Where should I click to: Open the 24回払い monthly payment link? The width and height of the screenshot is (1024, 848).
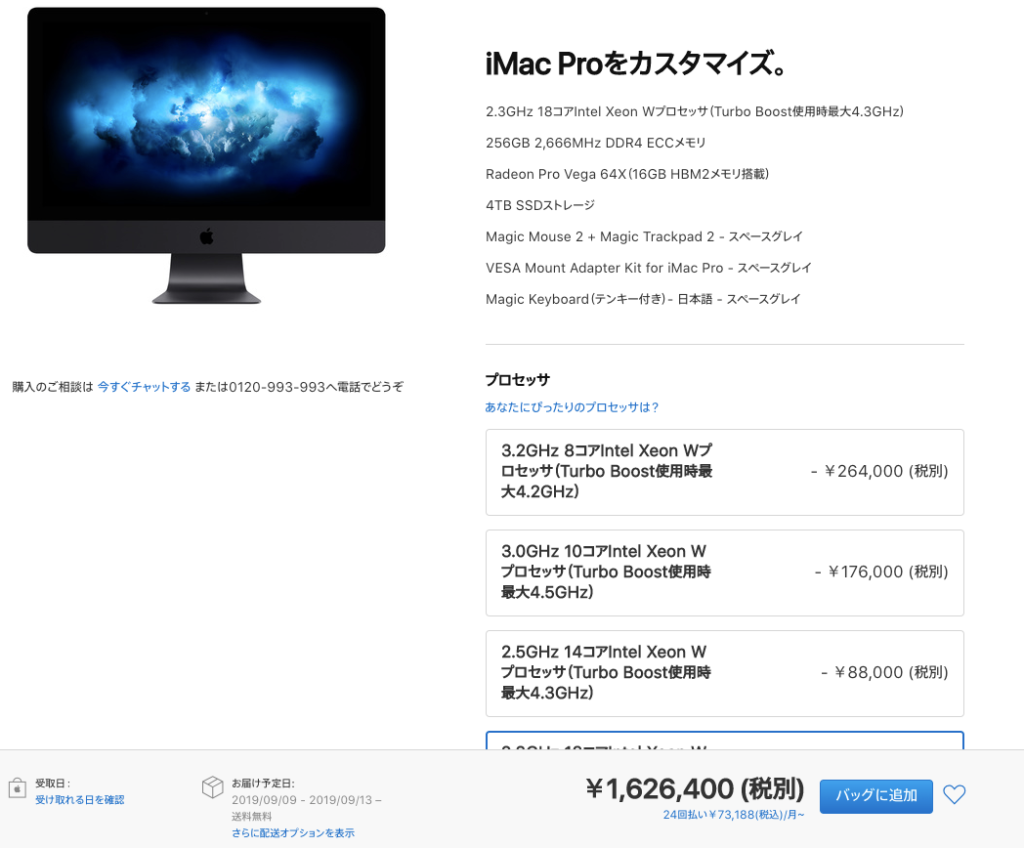[733, 815]
